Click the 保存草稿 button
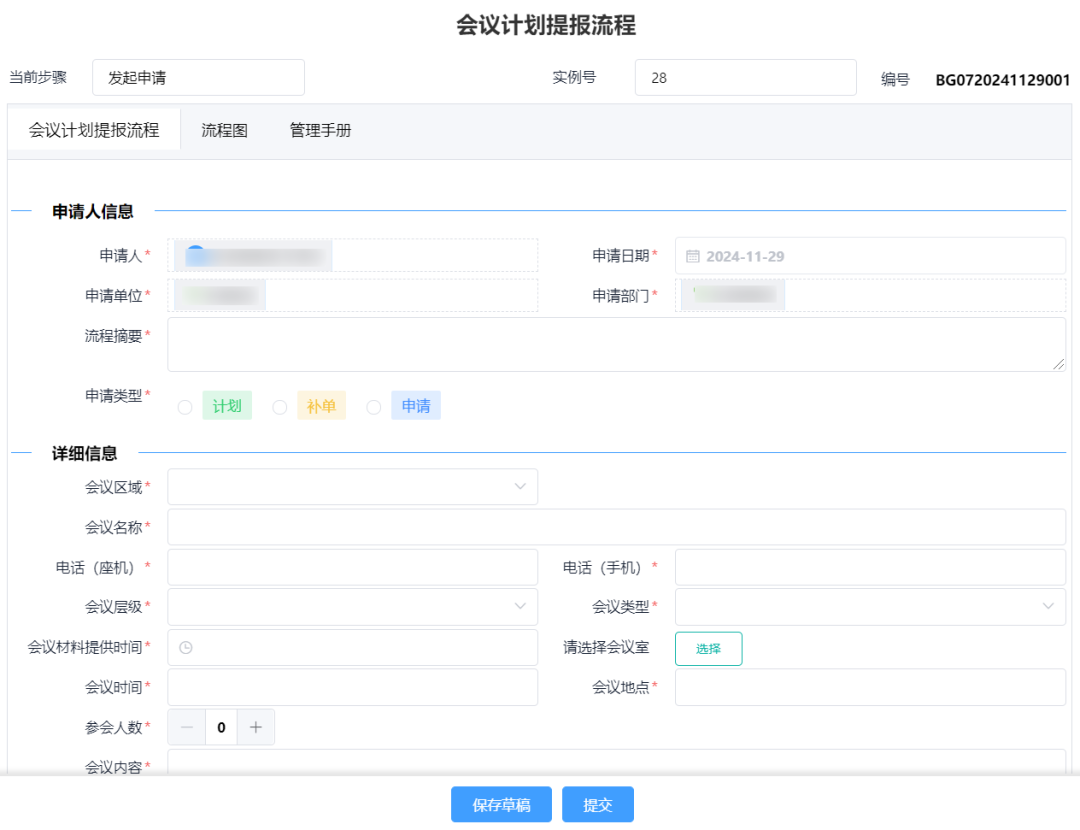Image resolution: width=1080 pixels, height=830 pixels. click(x=501, y=805)
